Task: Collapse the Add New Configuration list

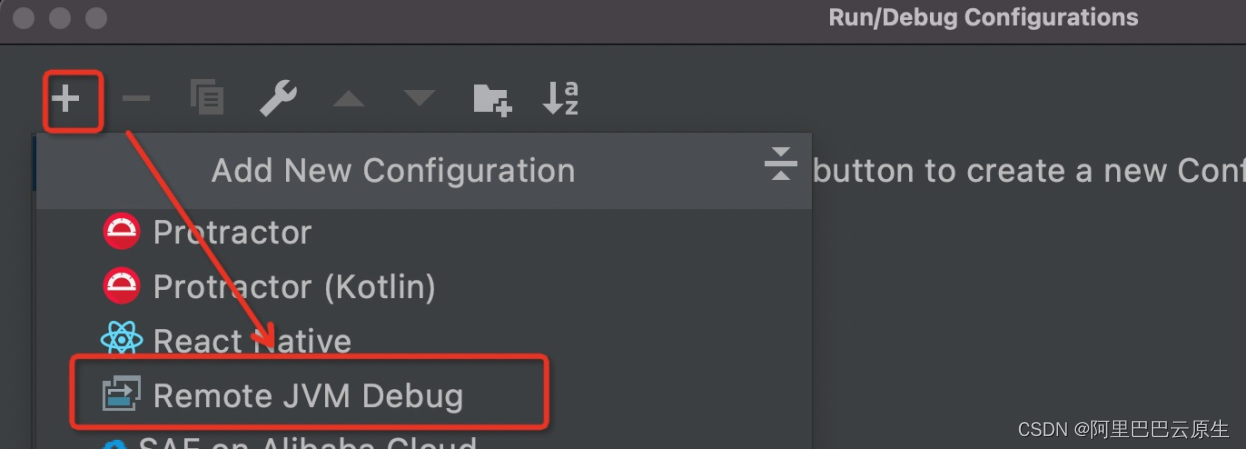Action: tap(780, 163)
